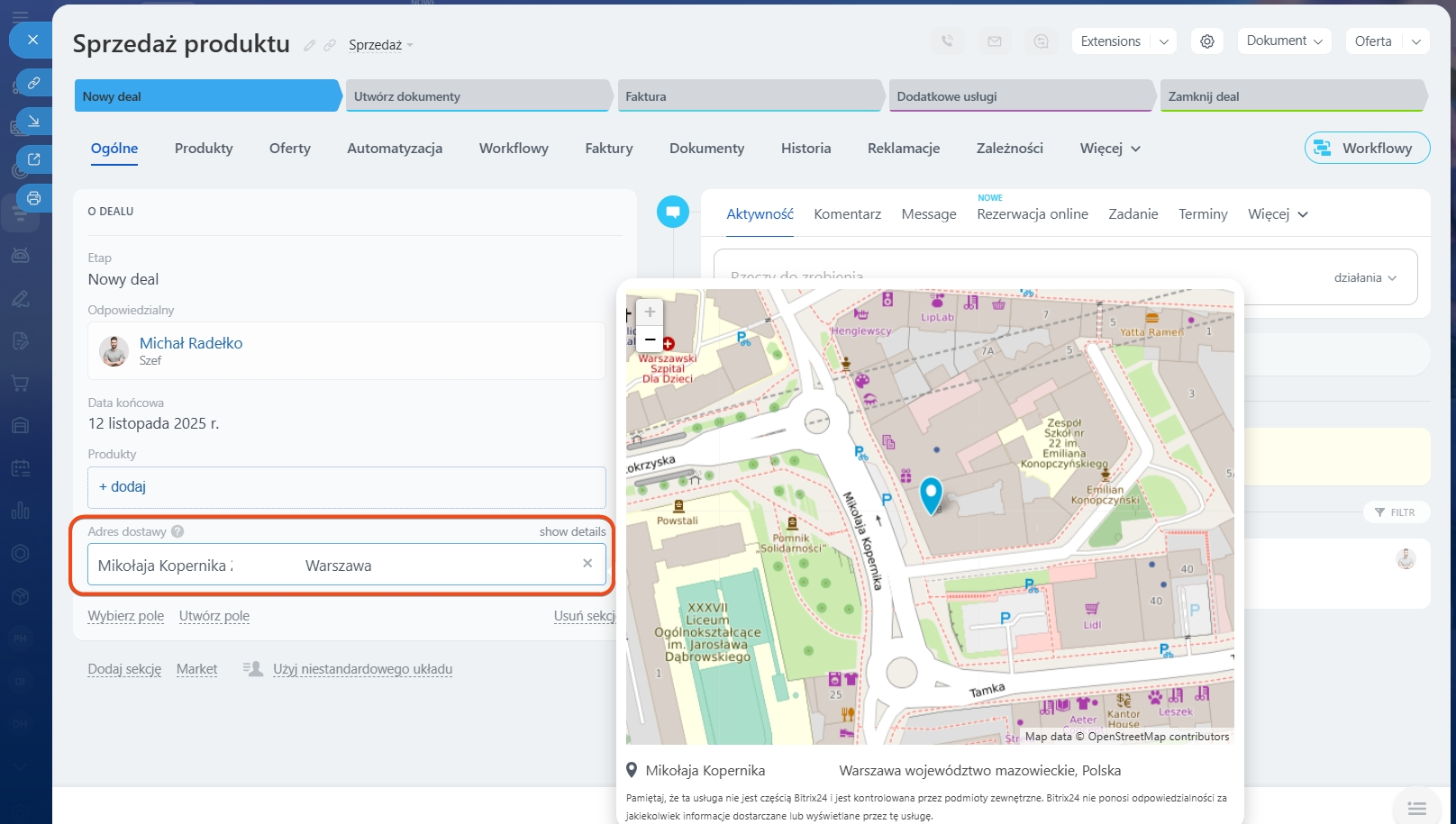
Task: Switch to the Produkty tab
Action: [x=204, y=149]
